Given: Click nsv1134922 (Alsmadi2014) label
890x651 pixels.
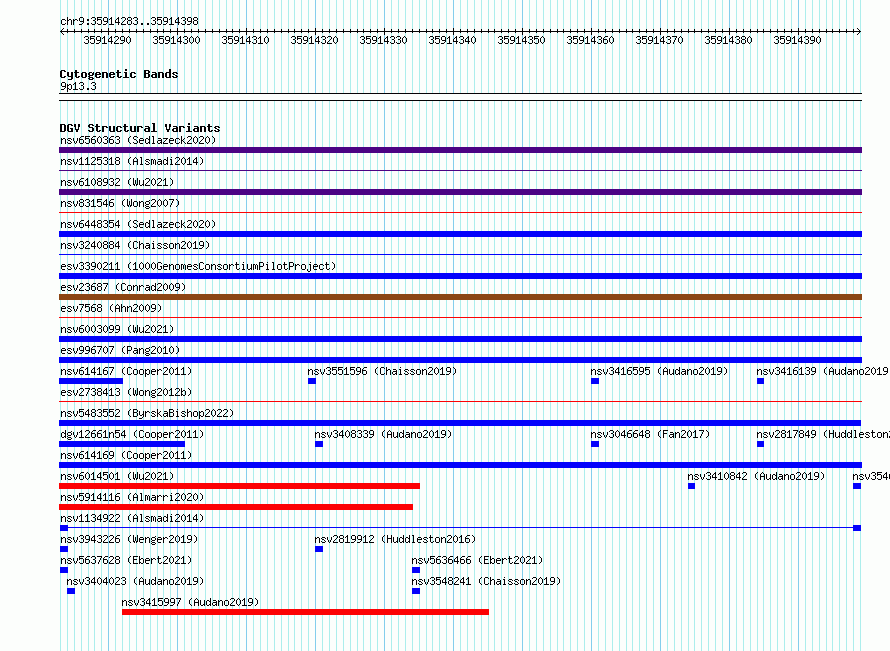Looking at the screenshot, I should [x=132, y=518].
